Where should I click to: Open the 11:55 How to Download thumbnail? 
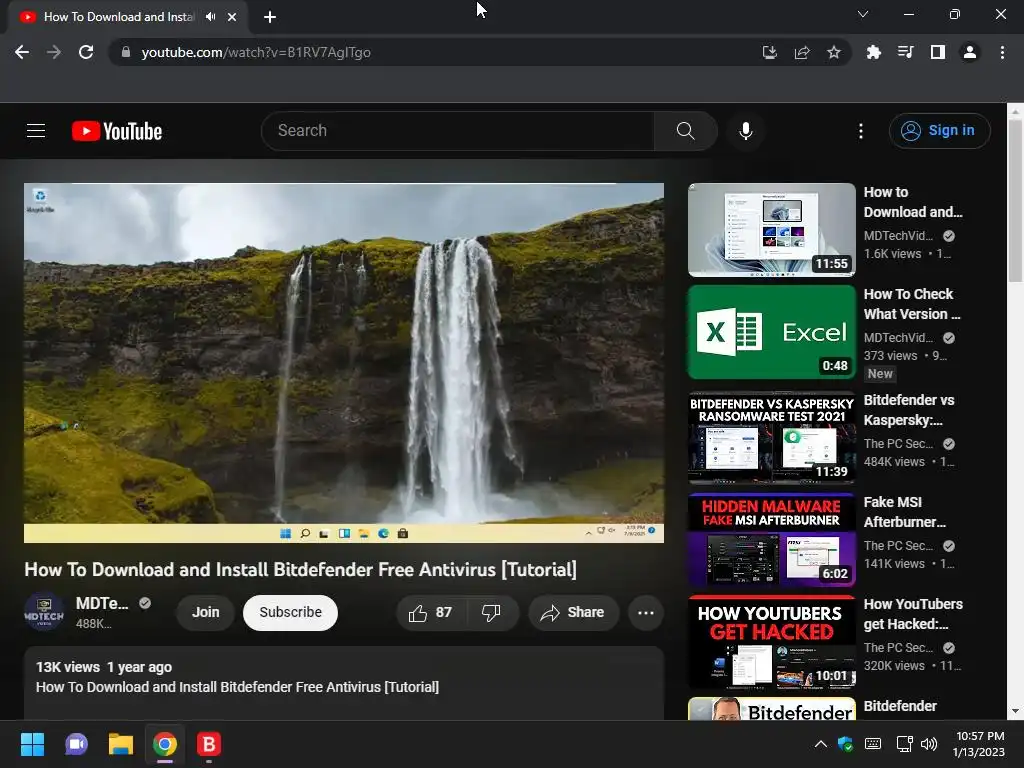coord(772,230)
